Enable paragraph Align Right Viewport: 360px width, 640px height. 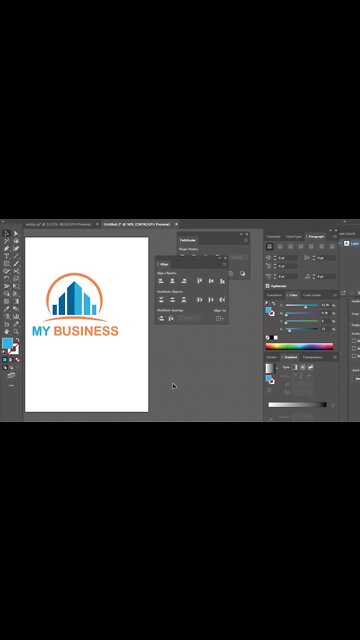(290, 246)
